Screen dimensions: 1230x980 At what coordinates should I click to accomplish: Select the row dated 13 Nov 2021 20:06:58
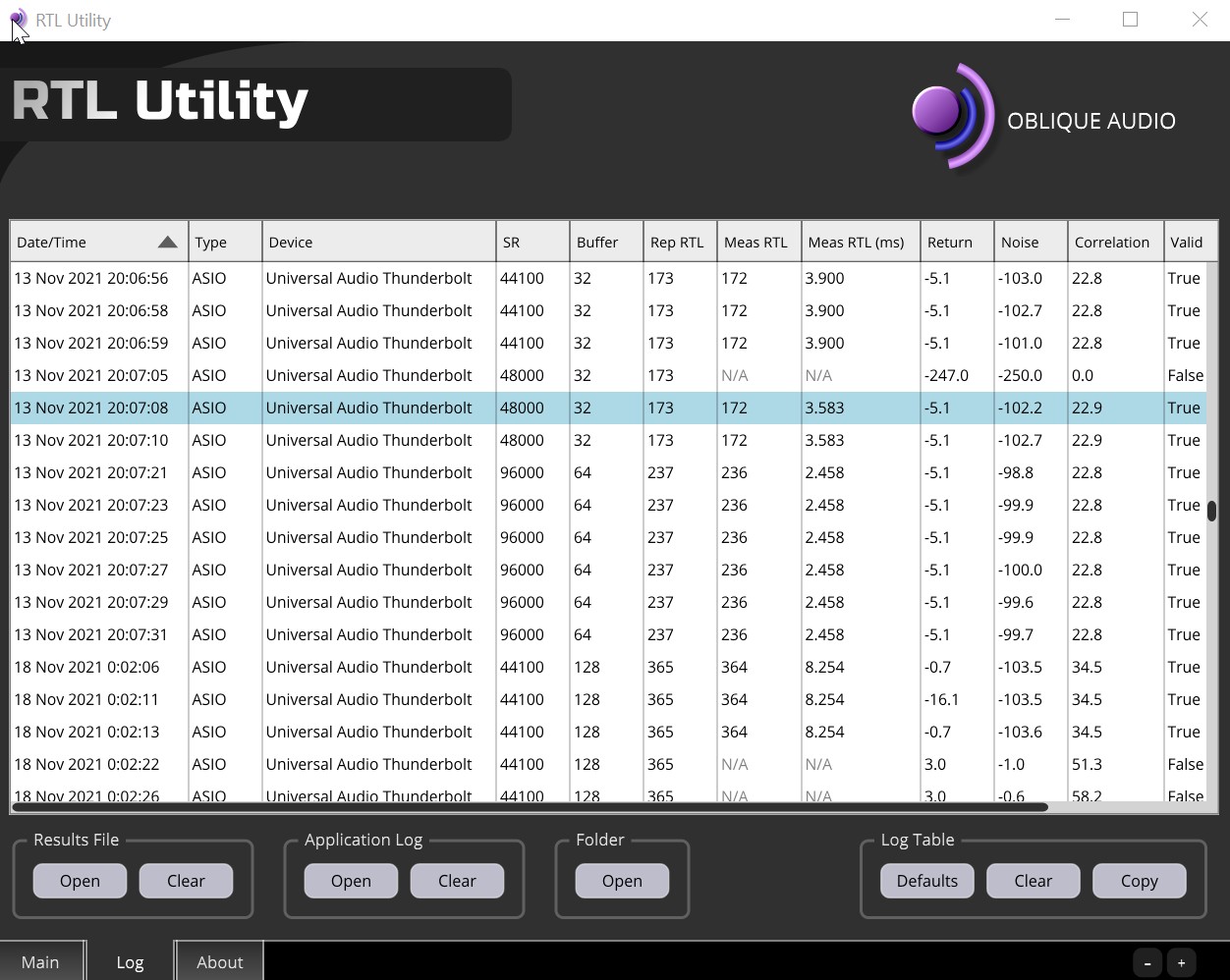pos(608,310)
